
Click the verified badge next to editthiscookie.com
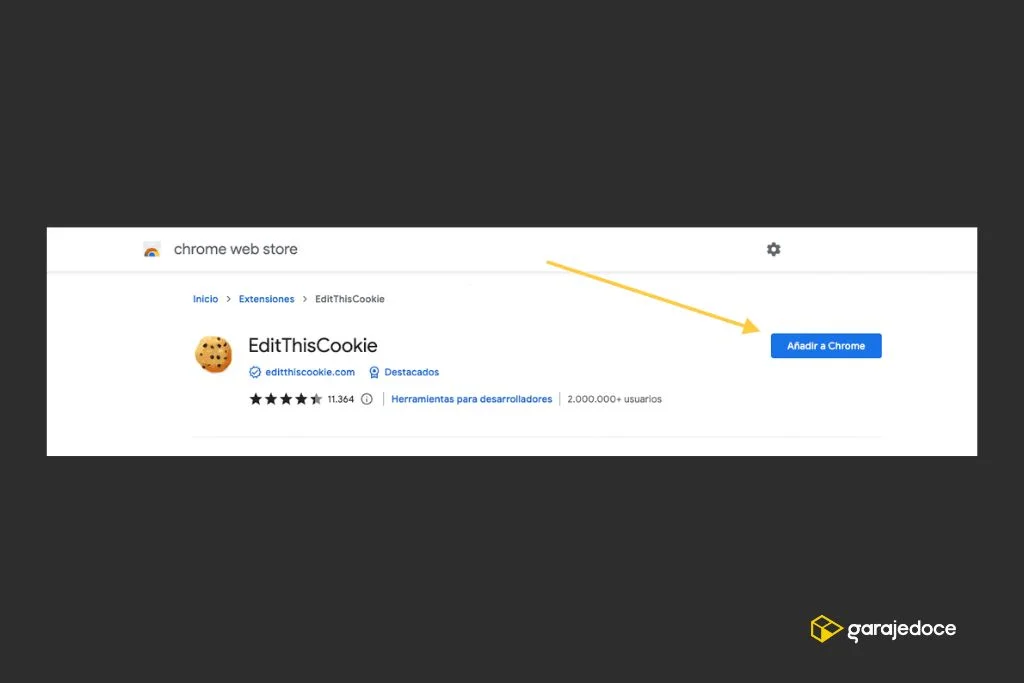click(255, 372)
